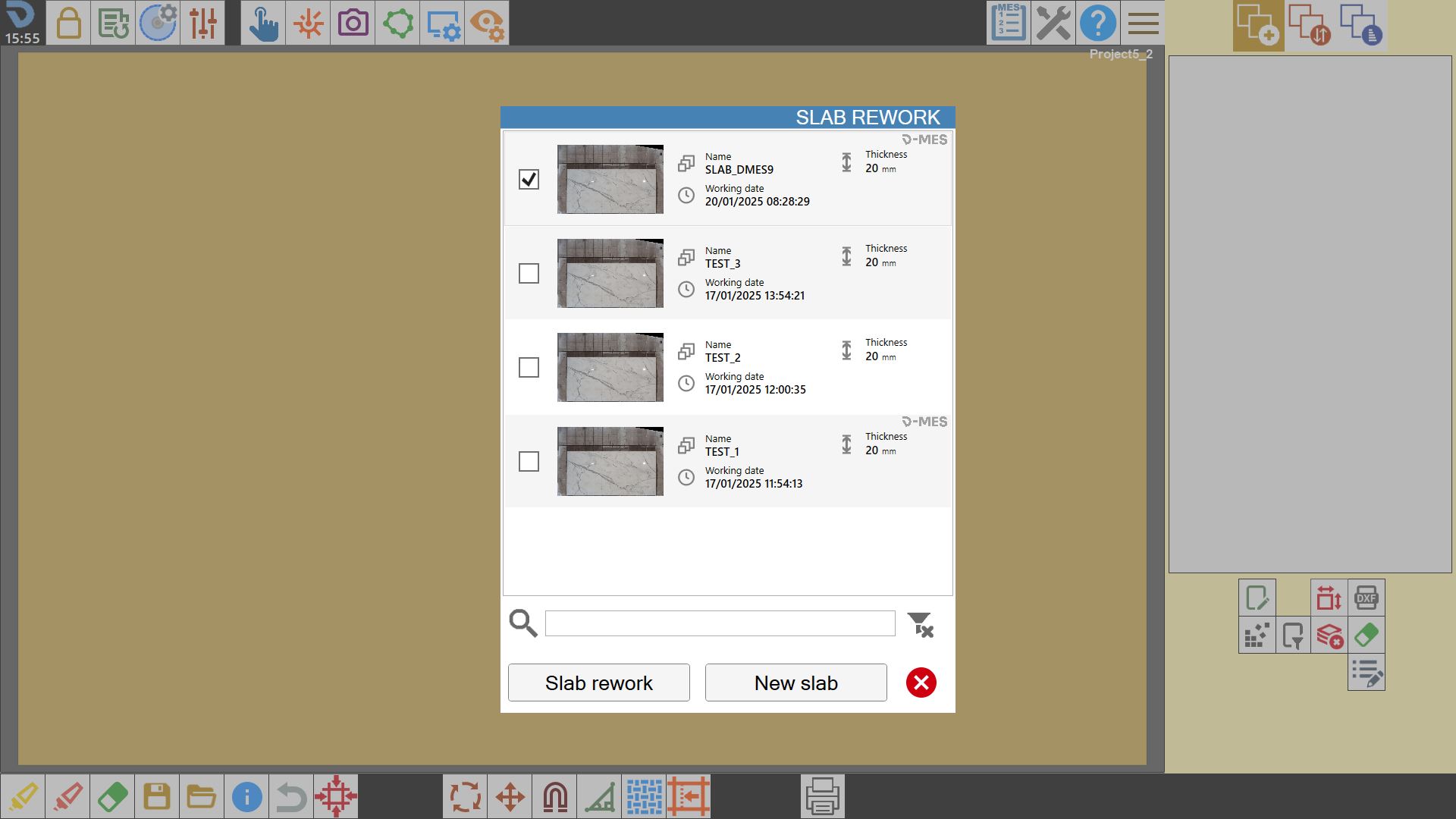Click the add slab layer icon
1456x819 pixels.
1258,26
